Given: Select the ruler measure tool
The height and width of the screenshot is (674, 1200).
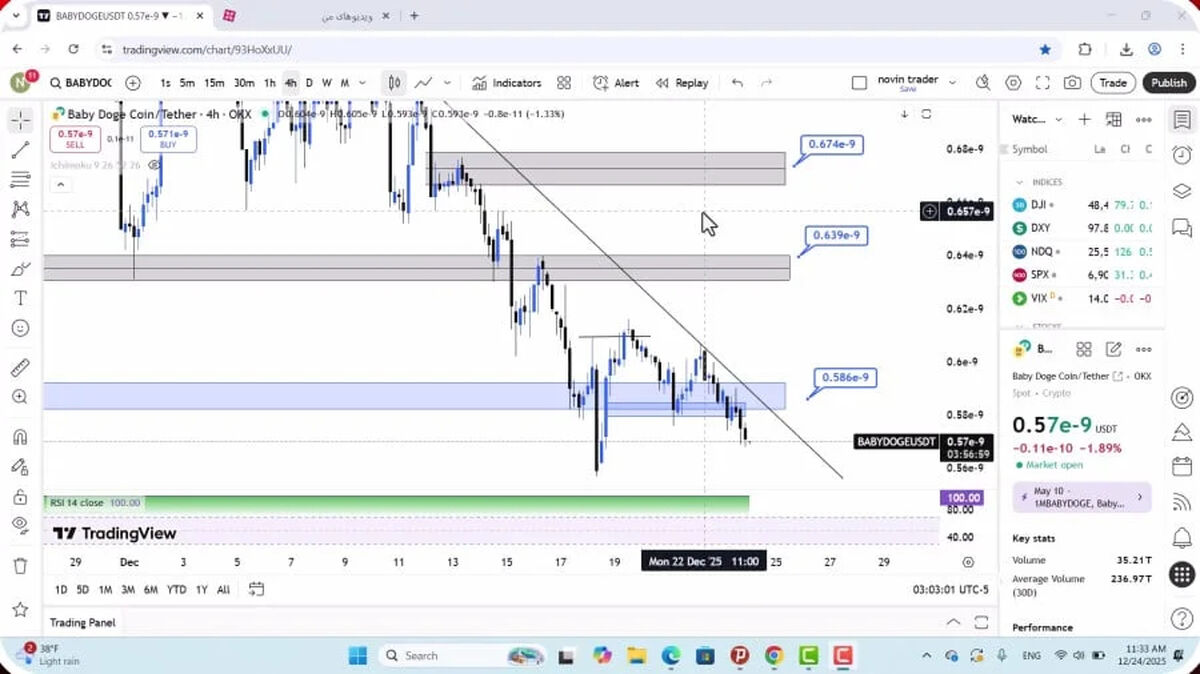Looking at the screenshot, I should 20,367.
